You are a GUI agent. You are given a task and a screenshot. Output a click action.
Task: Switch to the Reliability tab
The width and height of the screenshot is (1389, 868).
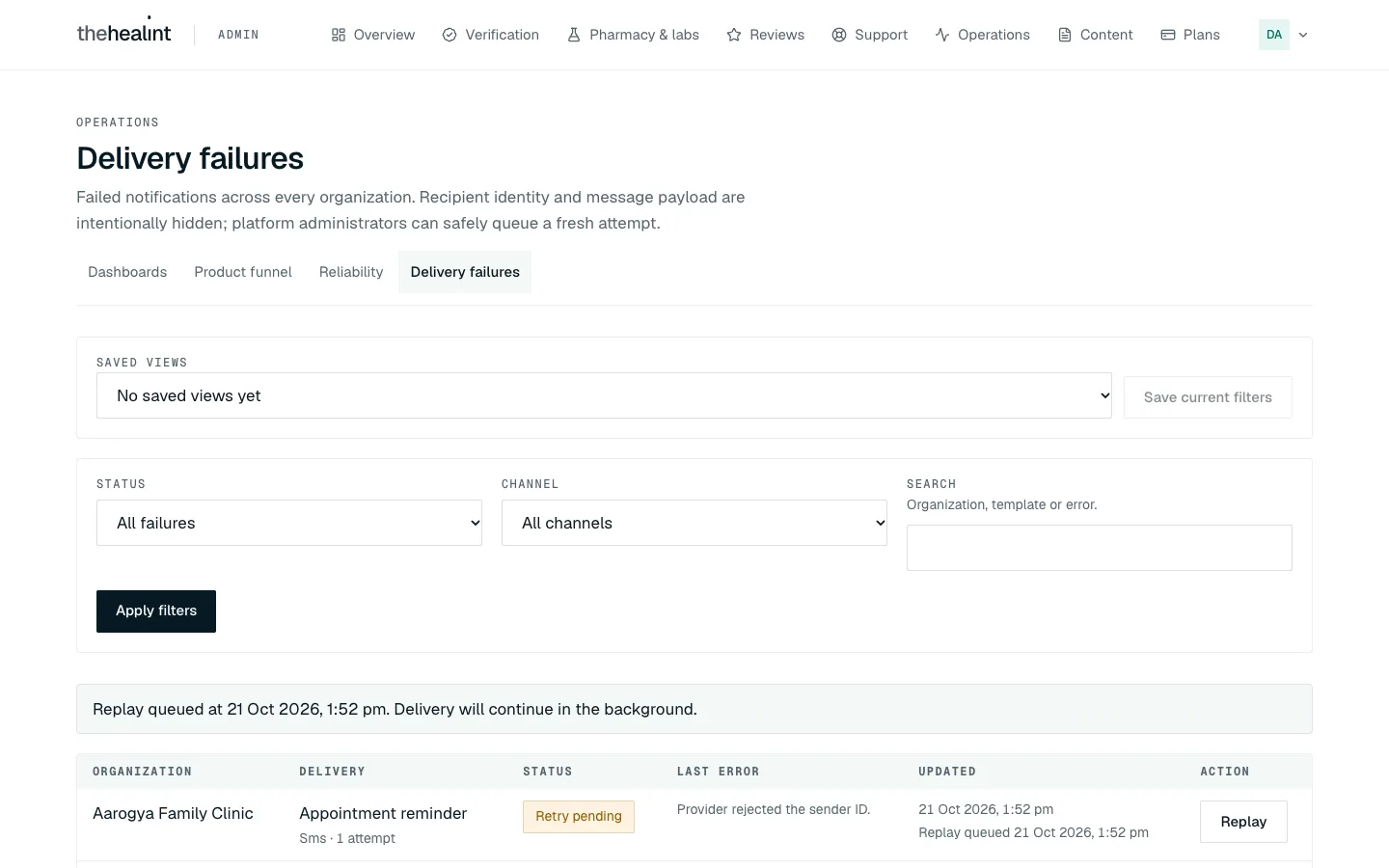(x=351, y=272)
